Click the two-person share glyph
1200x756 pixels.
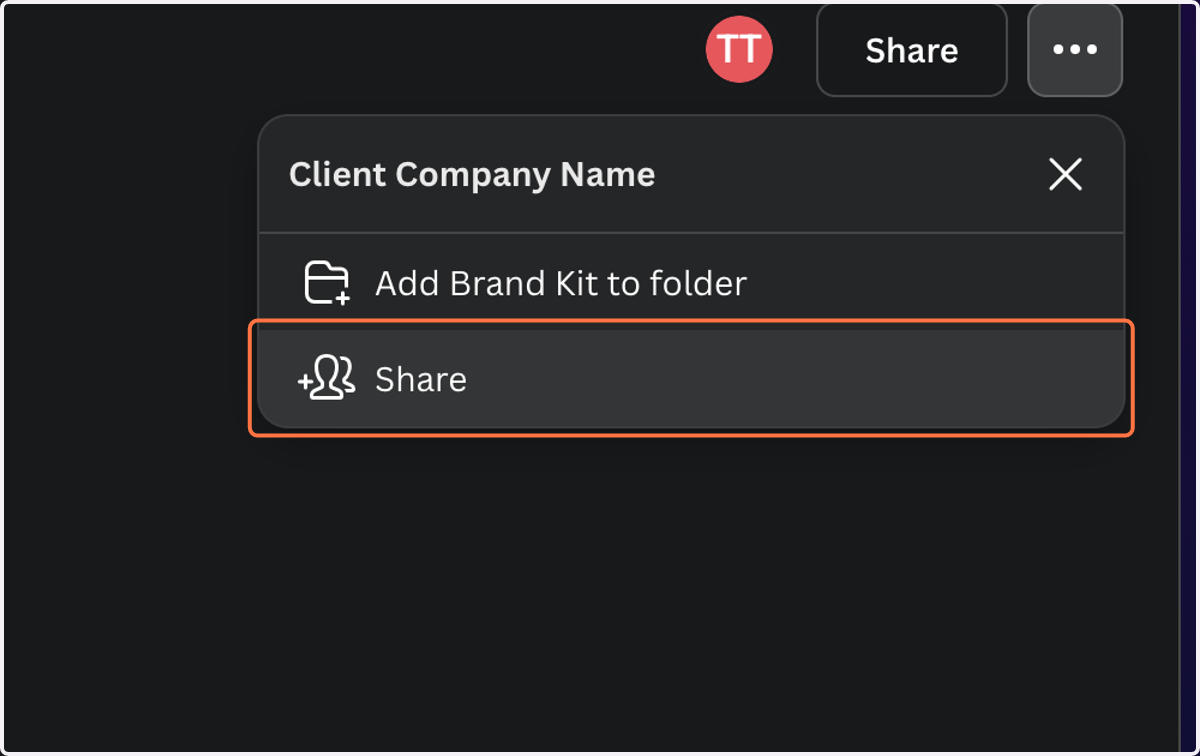tap(327, 379)
